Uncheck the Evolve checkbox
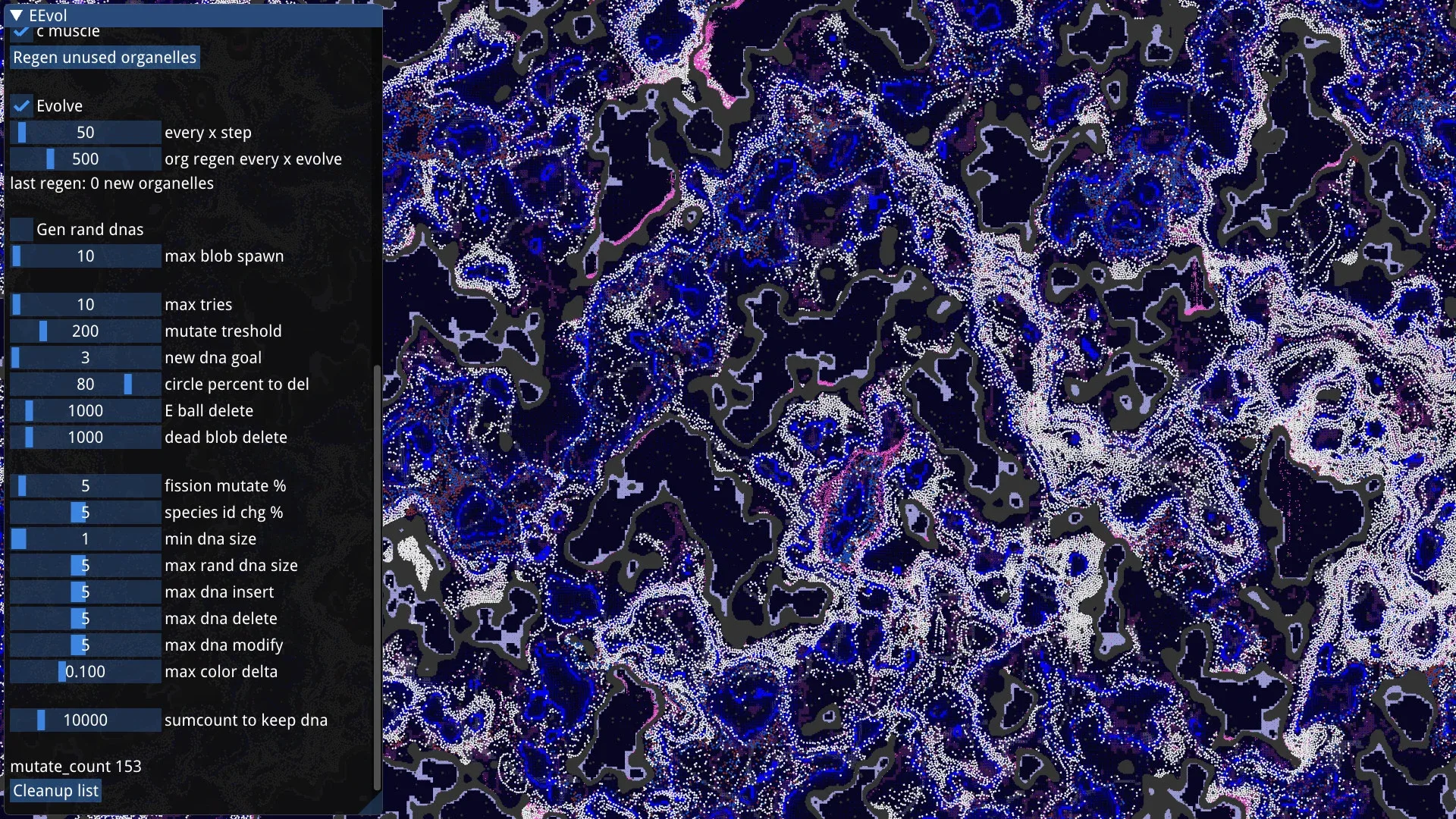Image resolution: width=1456 pixels, height=819 pixels. click(21, 106)
